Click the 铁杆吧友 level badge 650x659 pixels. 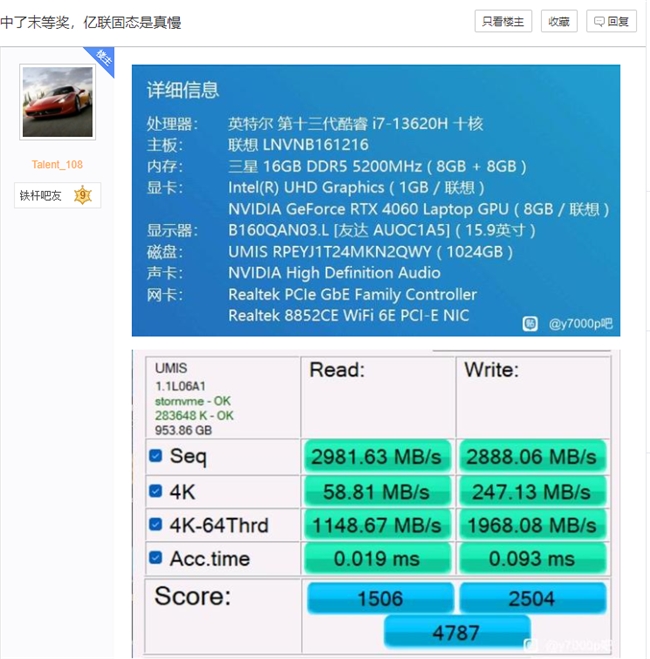[57, 195]
